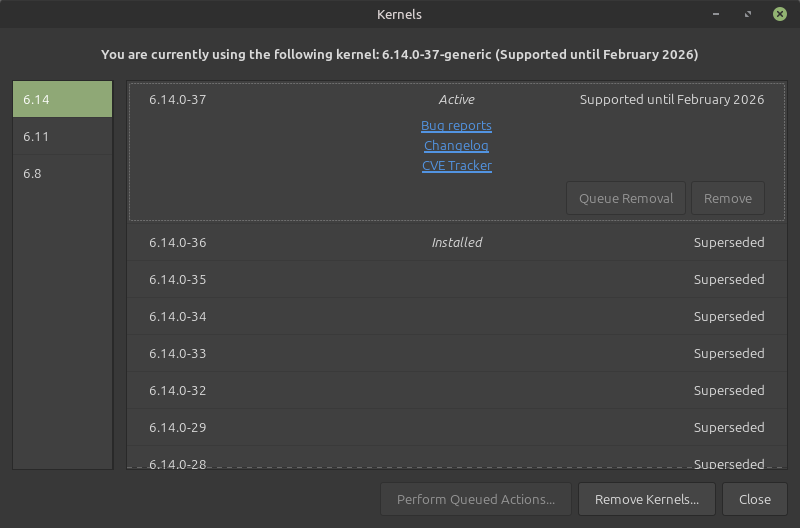Minimize the Kernels window
Screen dimensions: 800x528
(x=717, y=14)
